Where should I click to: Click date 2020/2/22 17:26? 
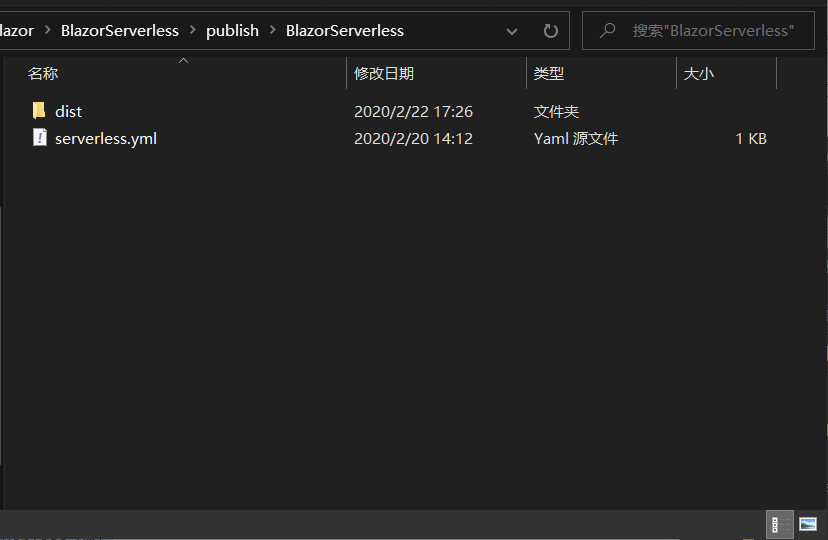(x=413, y=111)
